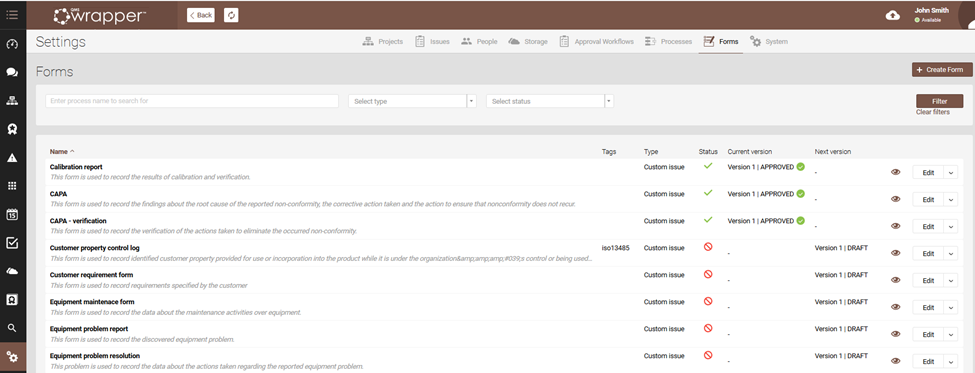This screenshot has height=373, width=975.
Task: Open the hamburger menu icon
Action: [x=12, y=15]
